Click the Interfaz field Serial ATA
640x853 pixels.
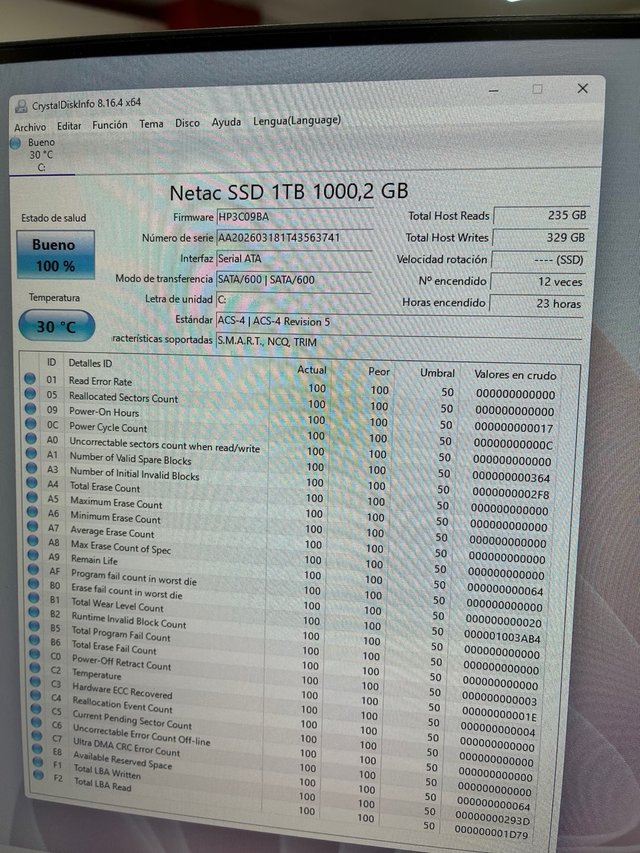tap(294, 258)
